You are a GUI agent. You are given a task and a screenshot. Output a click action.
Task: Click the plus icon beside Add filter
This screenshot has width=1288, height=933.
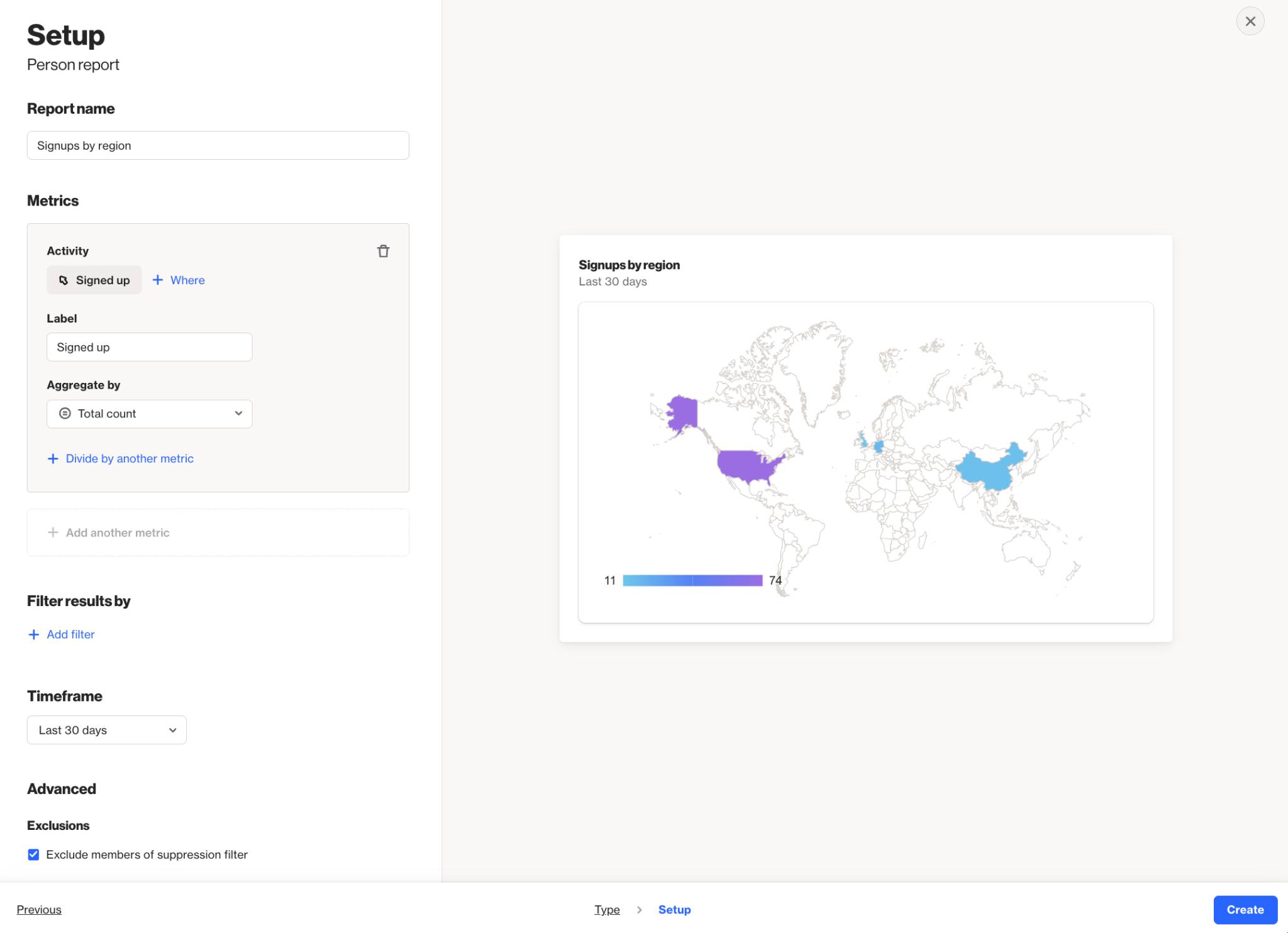click(34, 635)
